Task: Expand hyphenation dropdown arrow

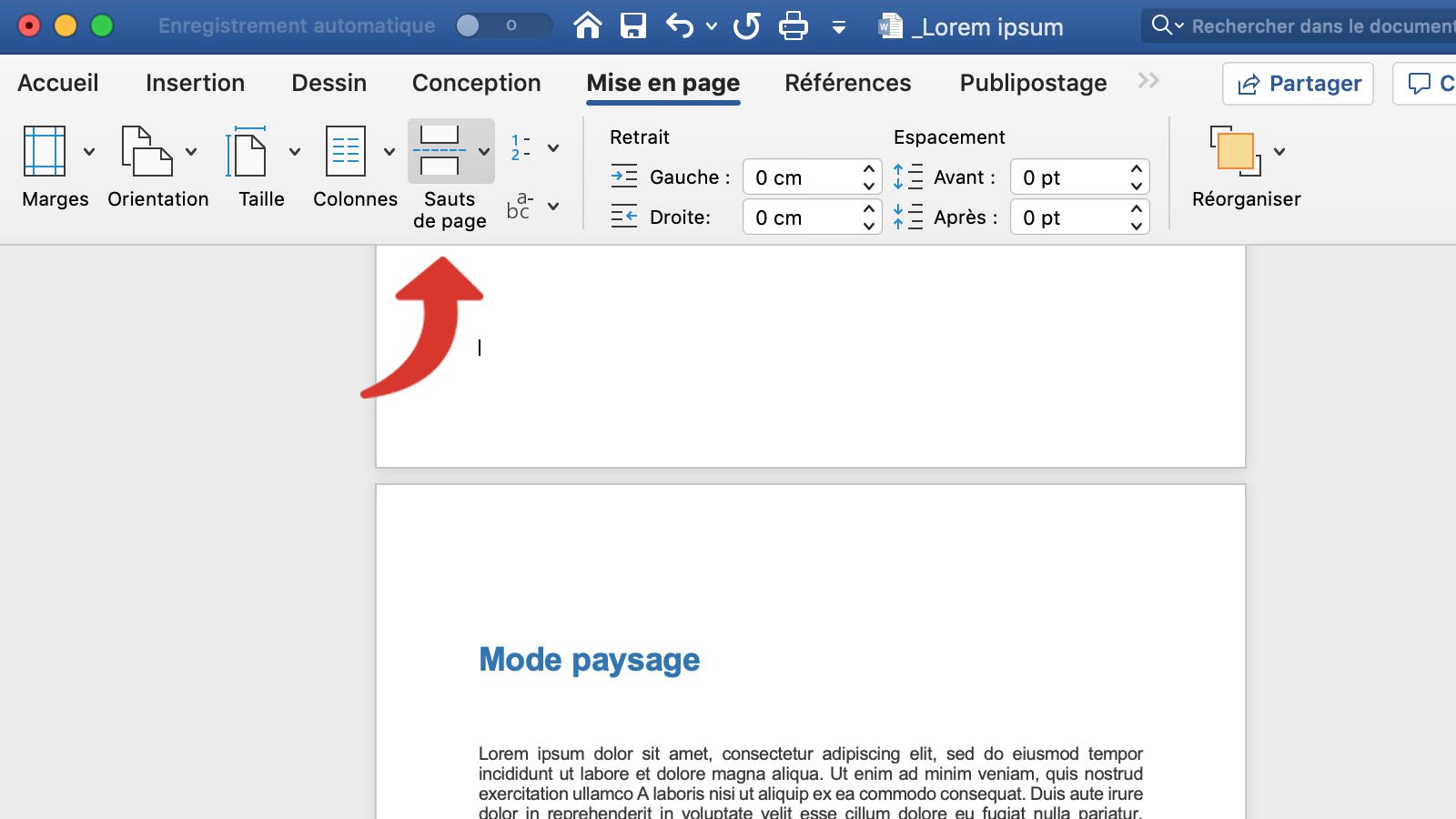Action: (553, 207)
